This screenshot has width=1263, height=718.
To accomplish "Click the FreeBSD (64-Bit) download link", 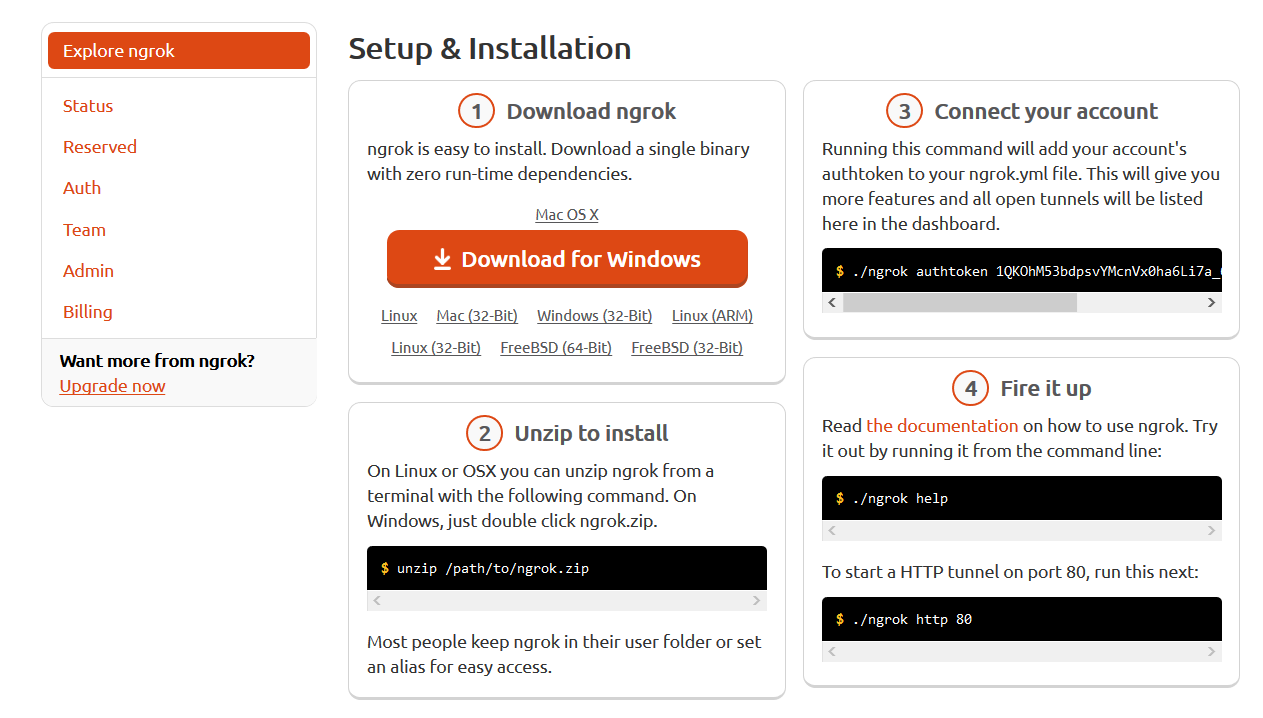I will tap(556, 347).
